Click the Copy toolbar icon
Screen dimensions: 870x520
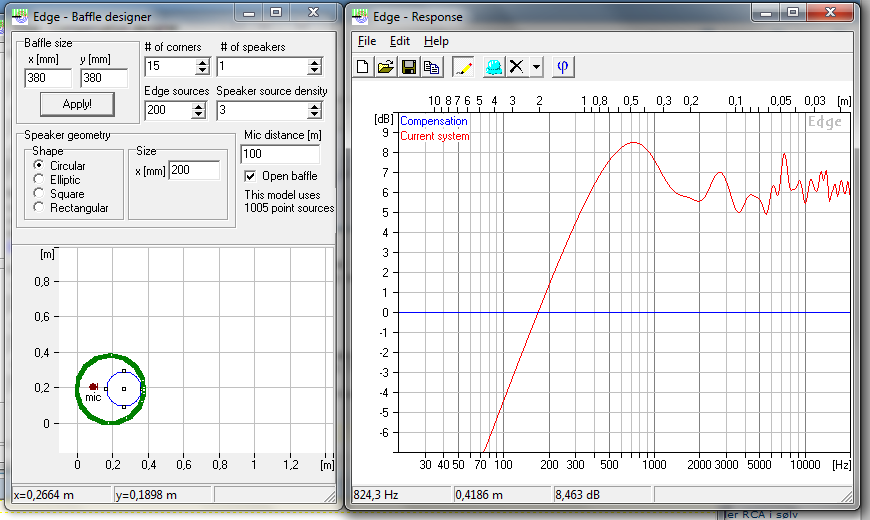(x=431, y=67)
